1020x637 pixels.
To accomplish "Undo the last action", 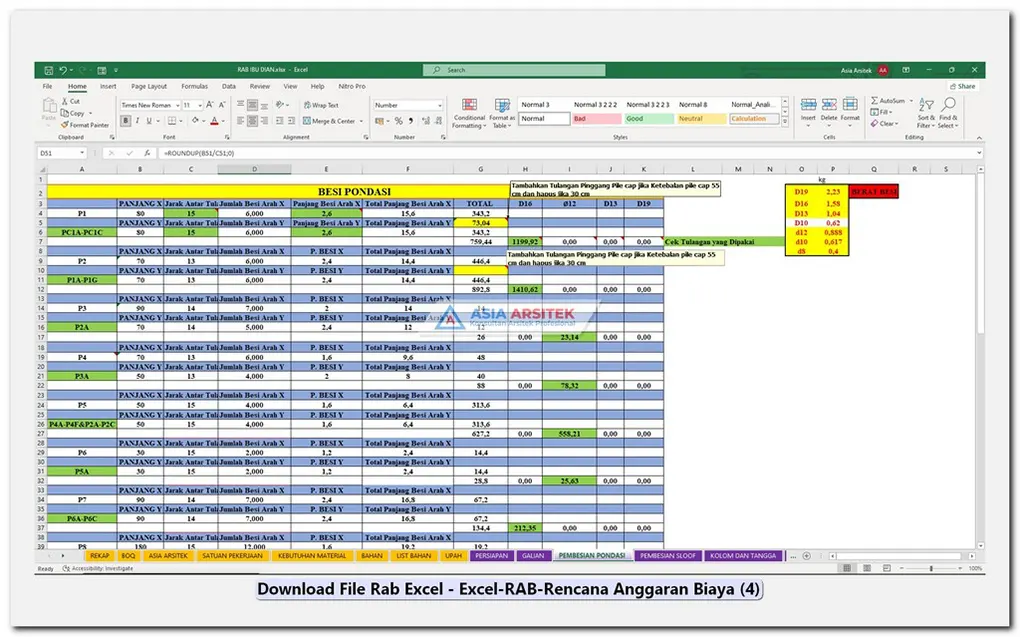I will pyautogui.click(x=63, y=70).
